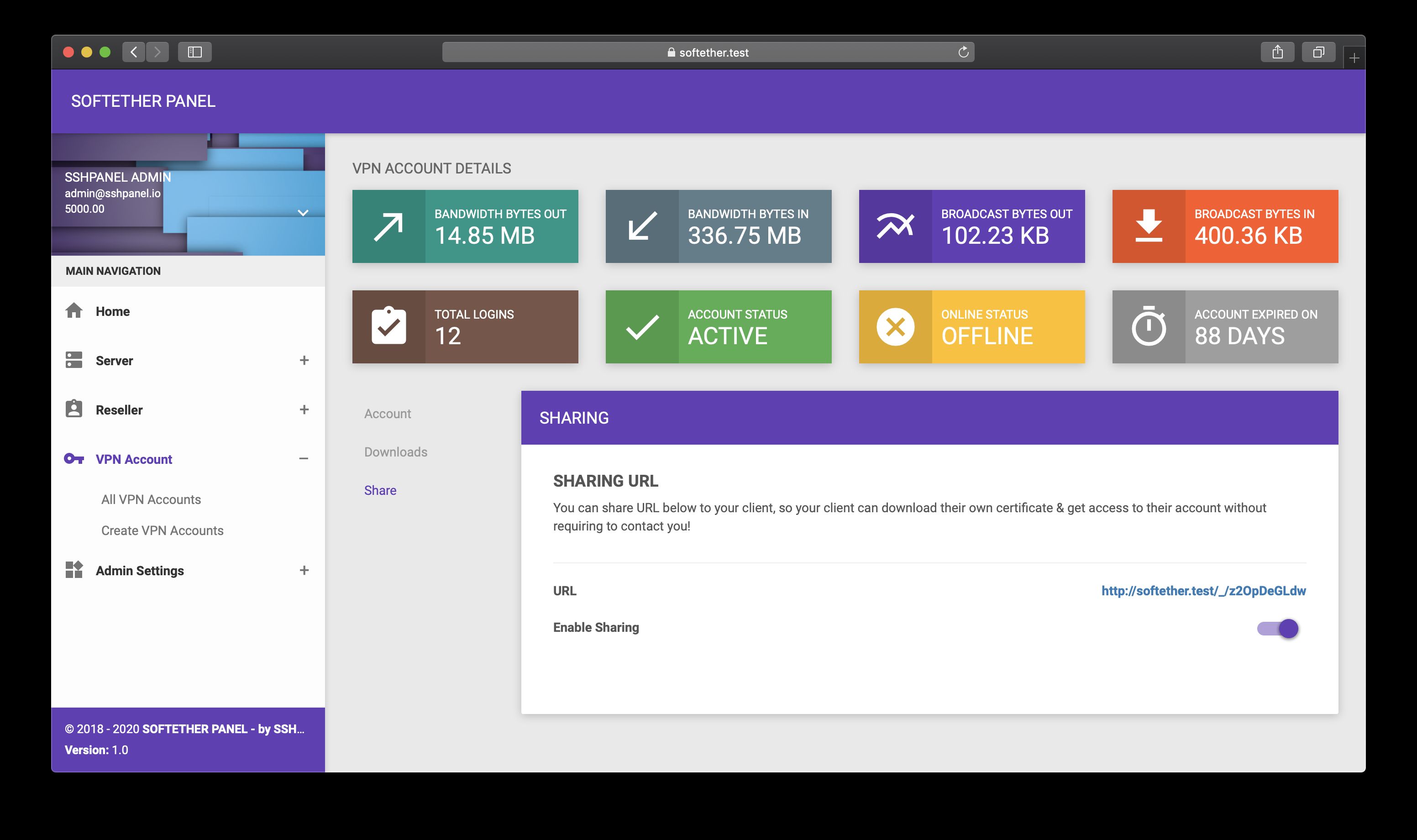The image size is (1417, 840).
Task: Click the Home house icon in sidebar
Action: [x=73, y=311]
